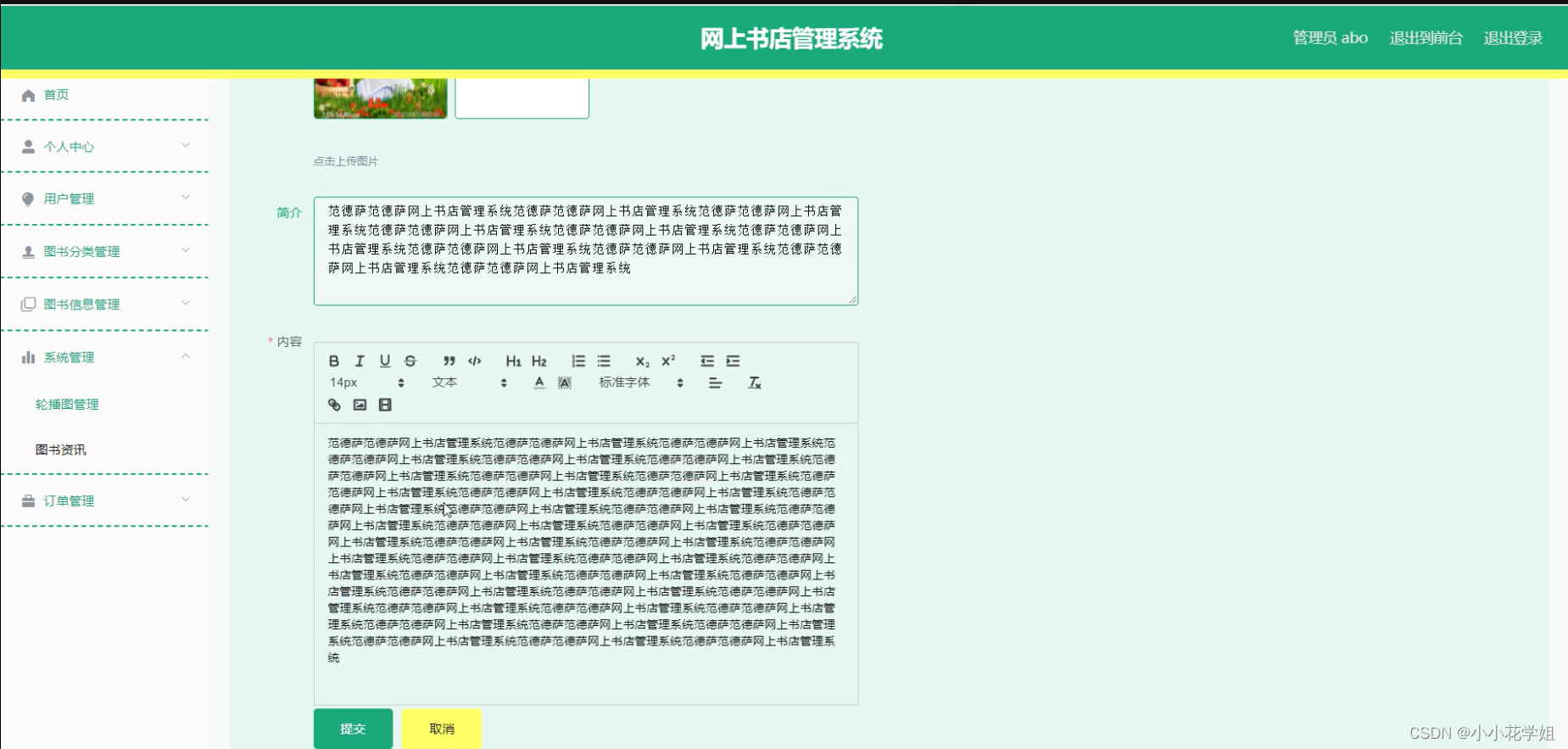1568x749 pixels.
Task: Open the text alignment options
Action: (x=715, y=383)
